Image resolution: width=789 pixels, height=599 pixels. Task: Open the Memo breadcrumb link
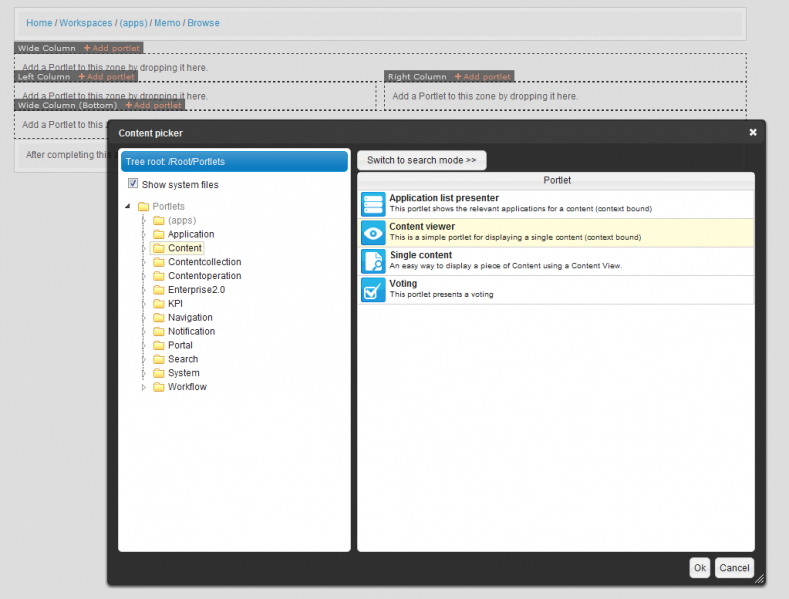coord(167,23)
